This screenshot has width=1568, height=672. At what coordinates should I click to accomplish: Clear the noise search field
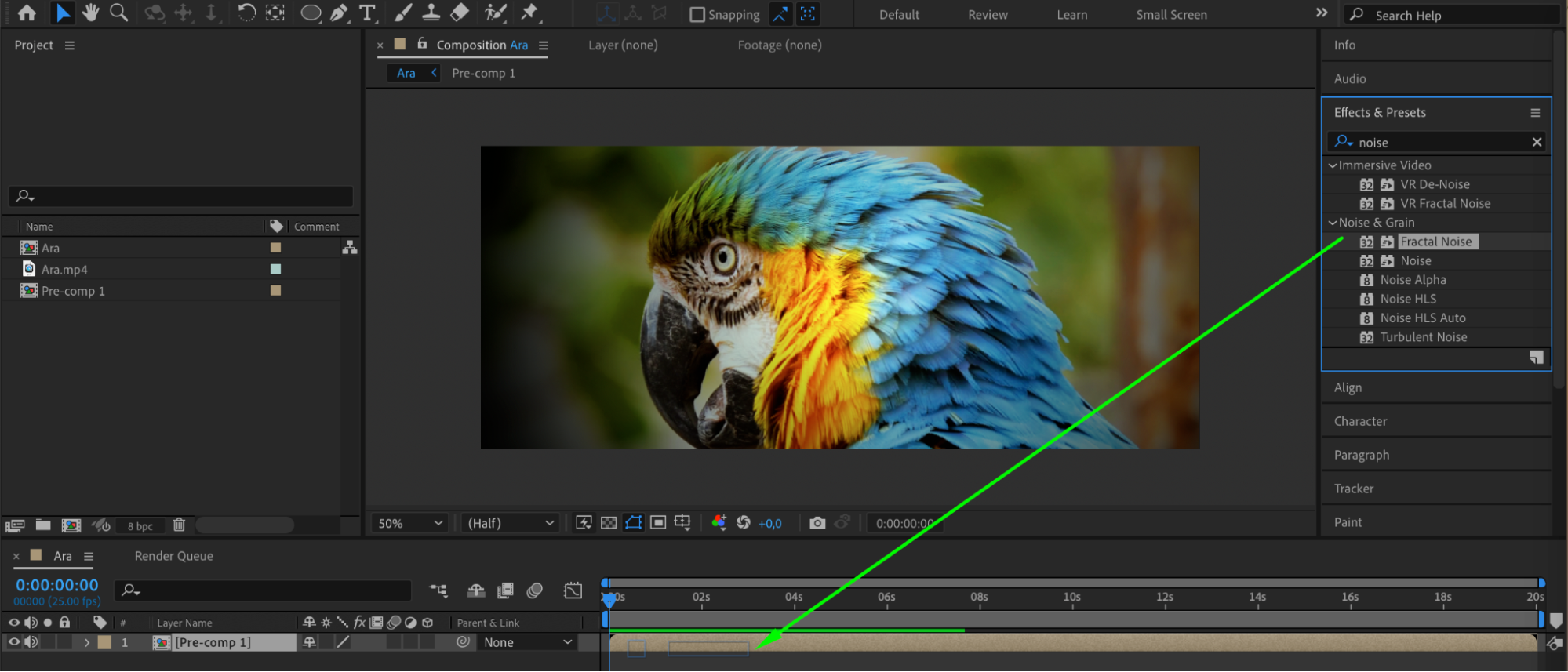click(1537, 142)
